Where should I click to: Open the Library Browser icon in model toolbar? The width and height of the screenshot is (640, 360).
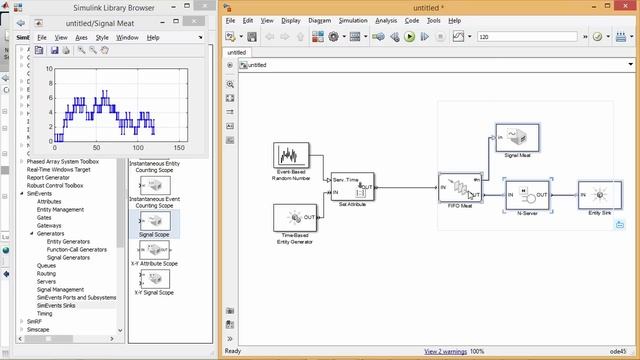tap(318, 37)
